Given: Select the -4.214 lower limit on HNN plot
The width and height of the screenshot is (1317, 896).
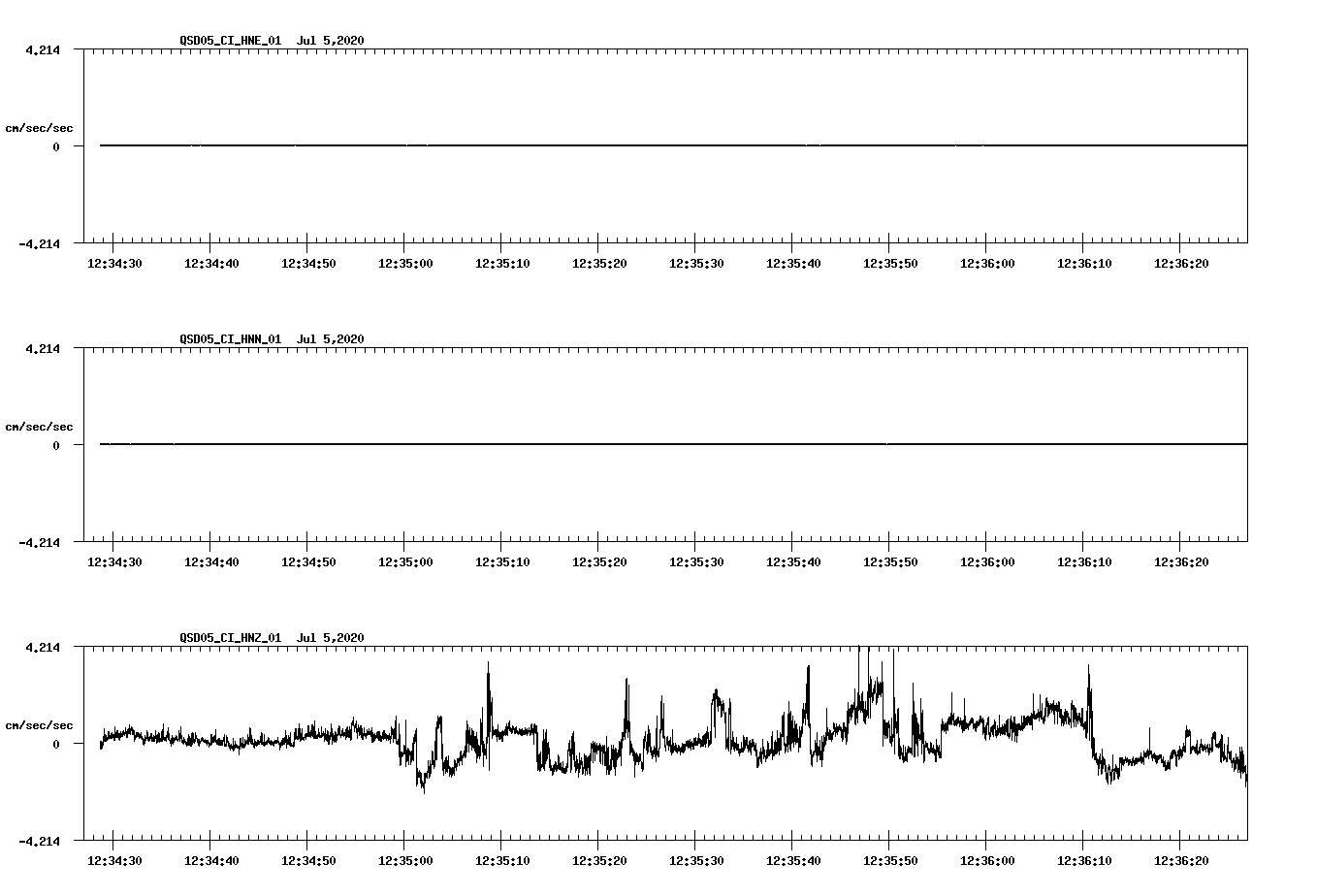Looking at the screenshot, I should tap(39, 543).
